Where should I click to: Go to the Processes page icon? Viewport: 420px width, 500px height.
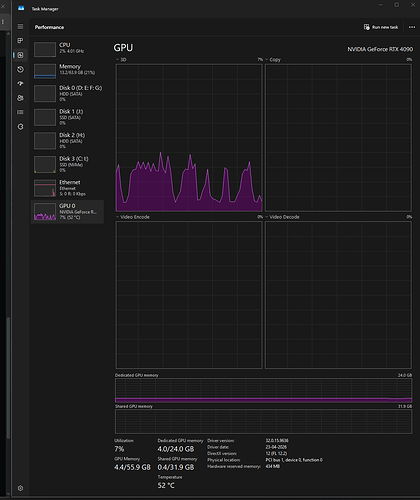tap(20, 41)
